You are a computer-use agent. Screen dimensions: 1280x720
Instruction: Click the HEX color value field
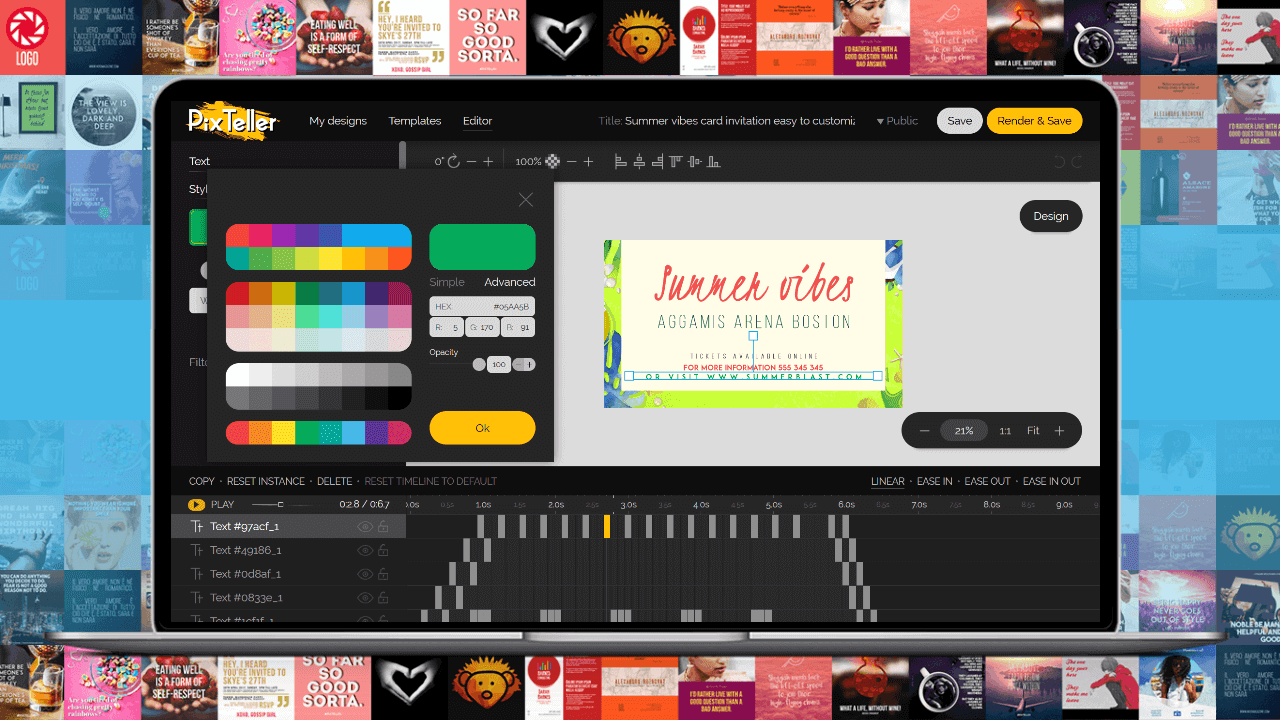483,307
